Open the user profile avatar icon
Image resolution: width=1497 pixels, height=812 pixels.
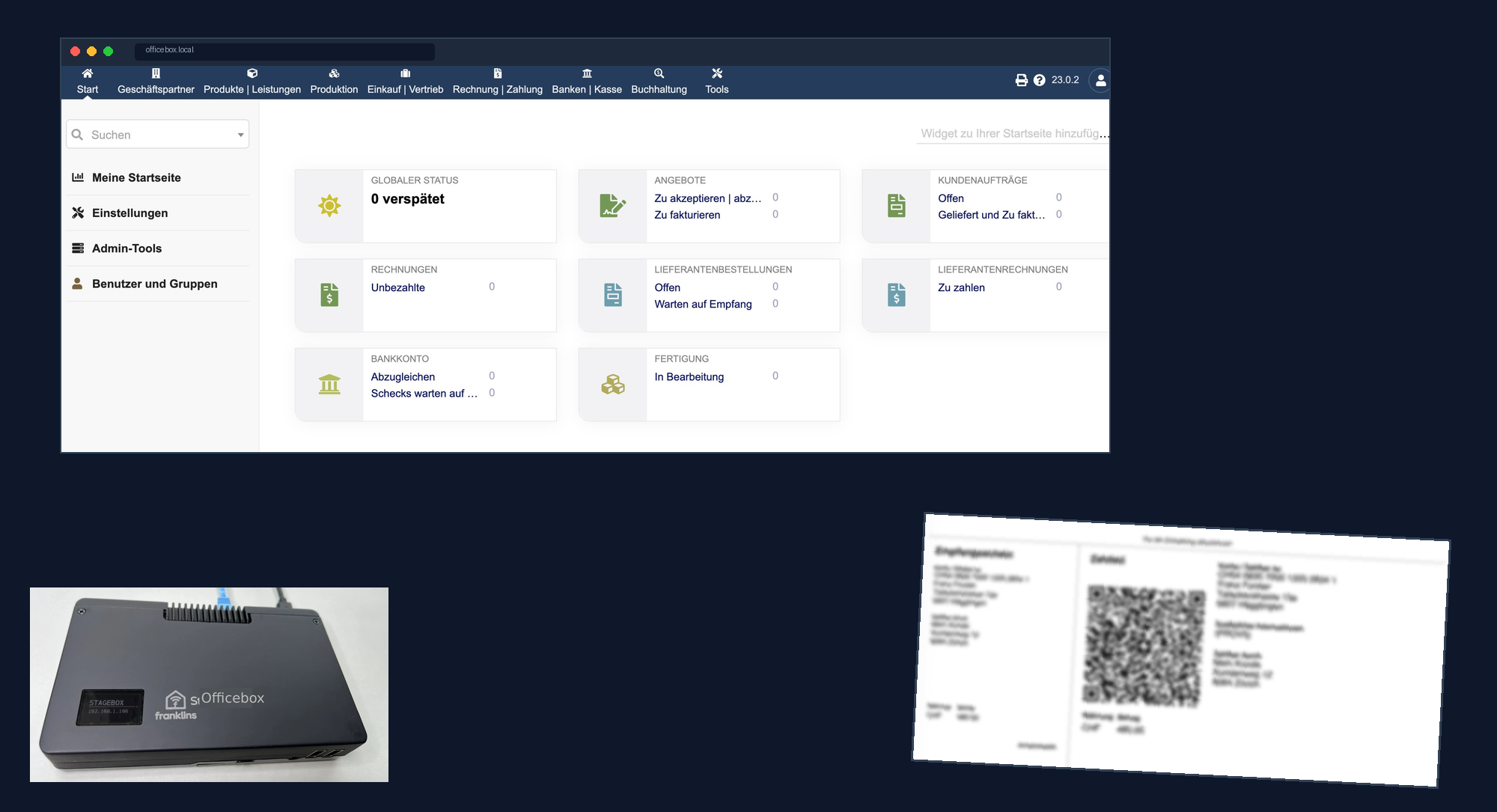point(1100,80)
